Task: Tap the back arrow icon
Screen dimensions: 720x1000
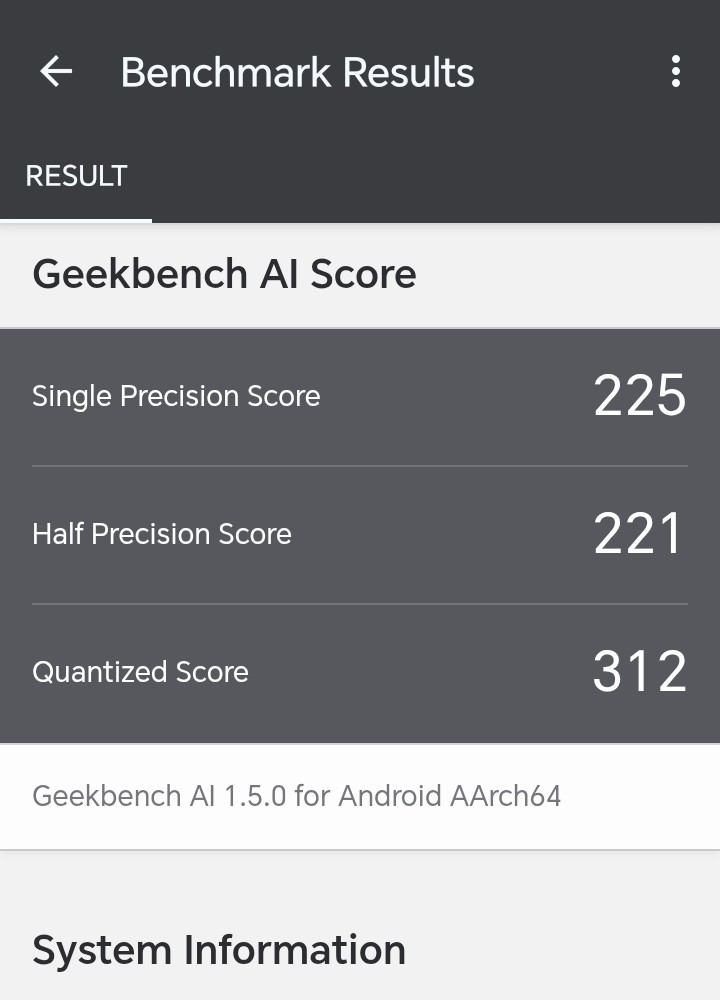Action: coord(56,72)
